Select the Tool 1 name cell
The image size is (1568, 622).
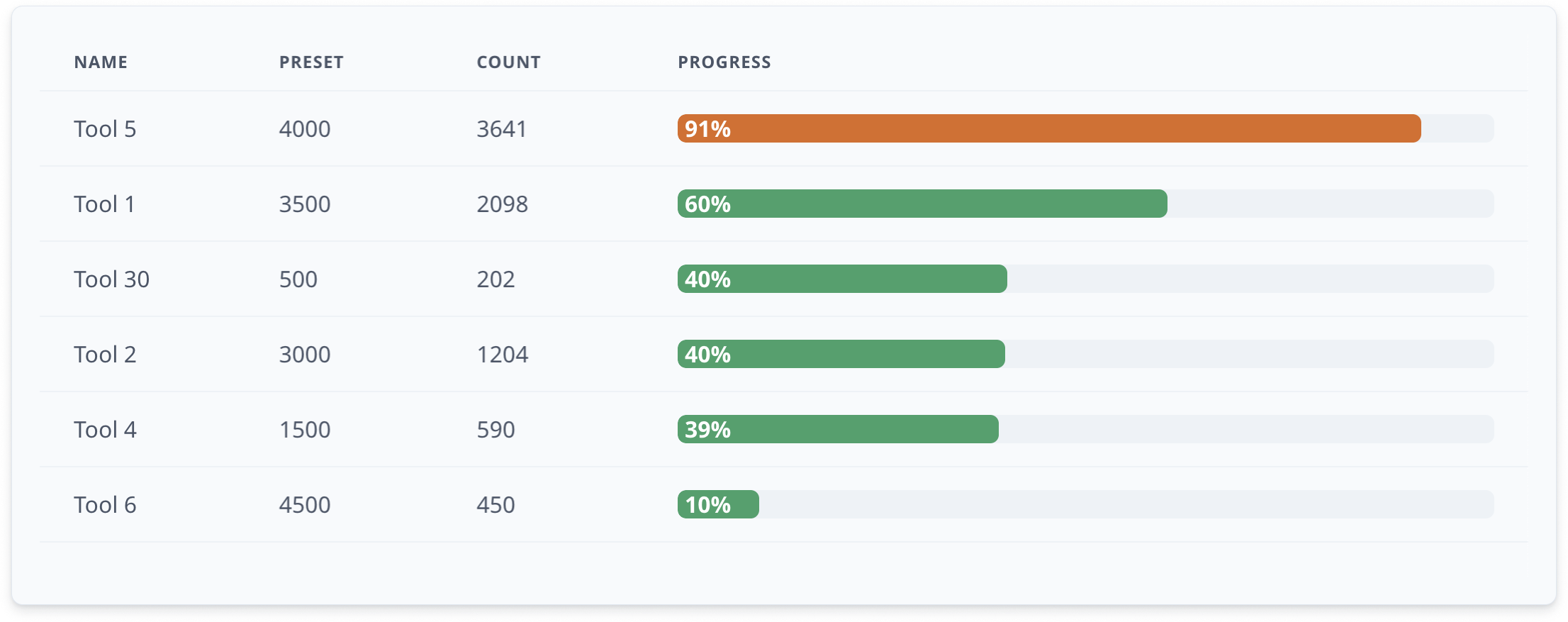[104, 204]
